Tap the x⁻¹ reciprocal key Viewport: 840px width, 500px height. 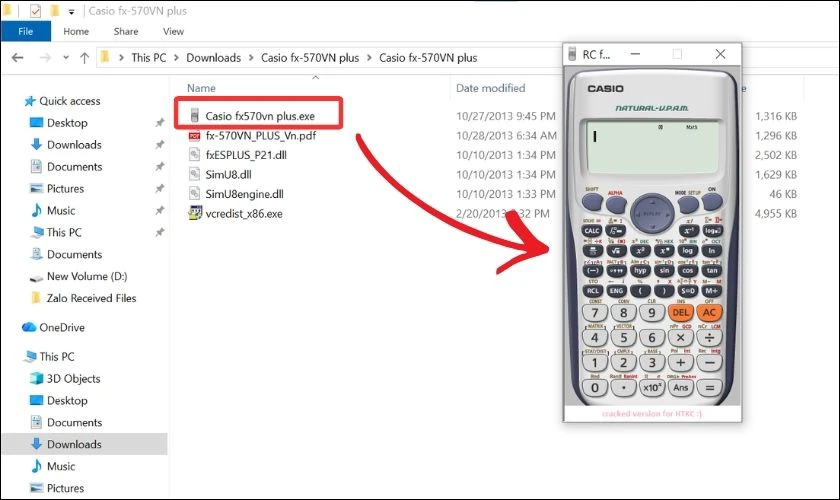(688, 231)
